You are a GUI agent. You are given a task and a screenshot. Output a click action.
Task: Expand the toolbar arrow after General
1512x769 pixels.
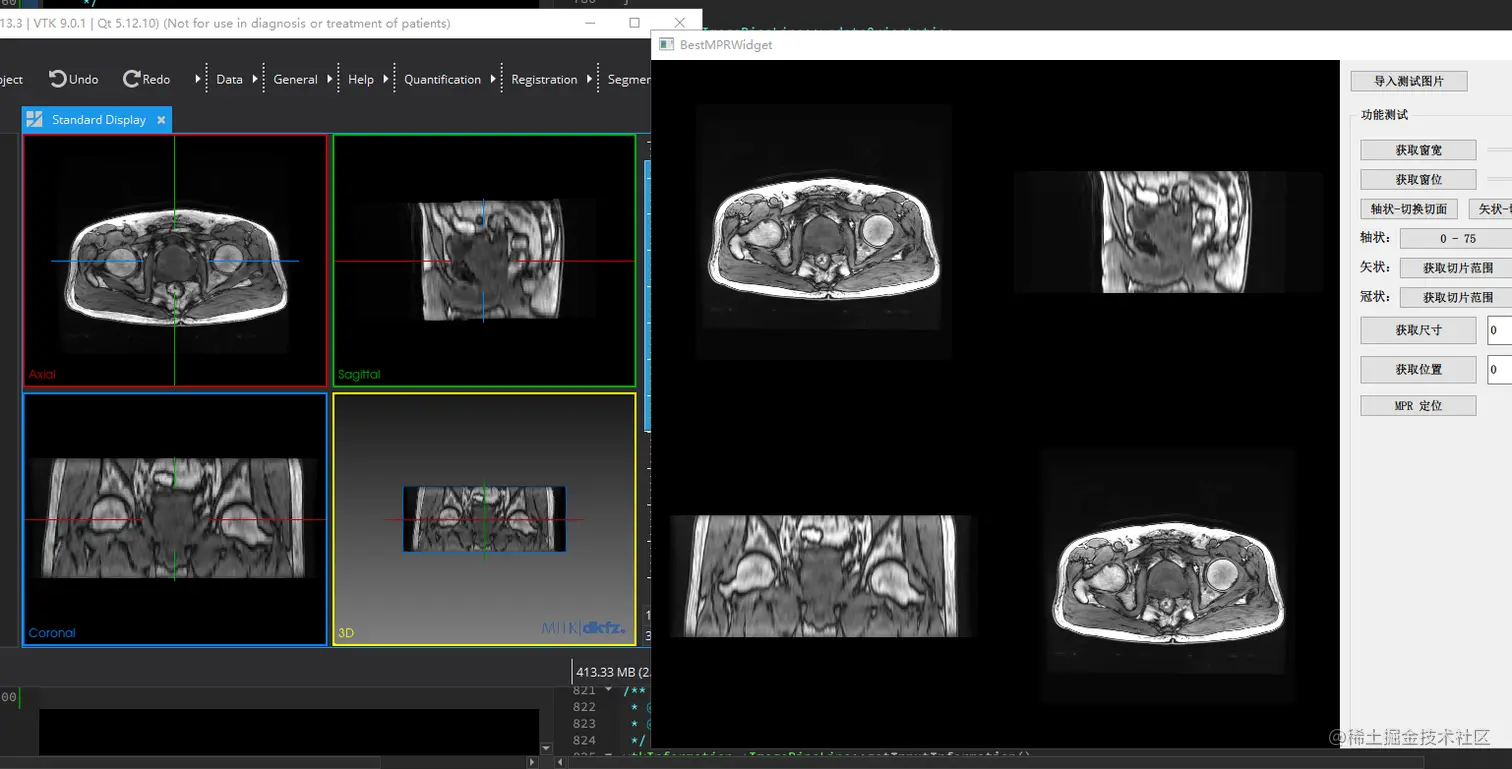(x=330, y=79)
